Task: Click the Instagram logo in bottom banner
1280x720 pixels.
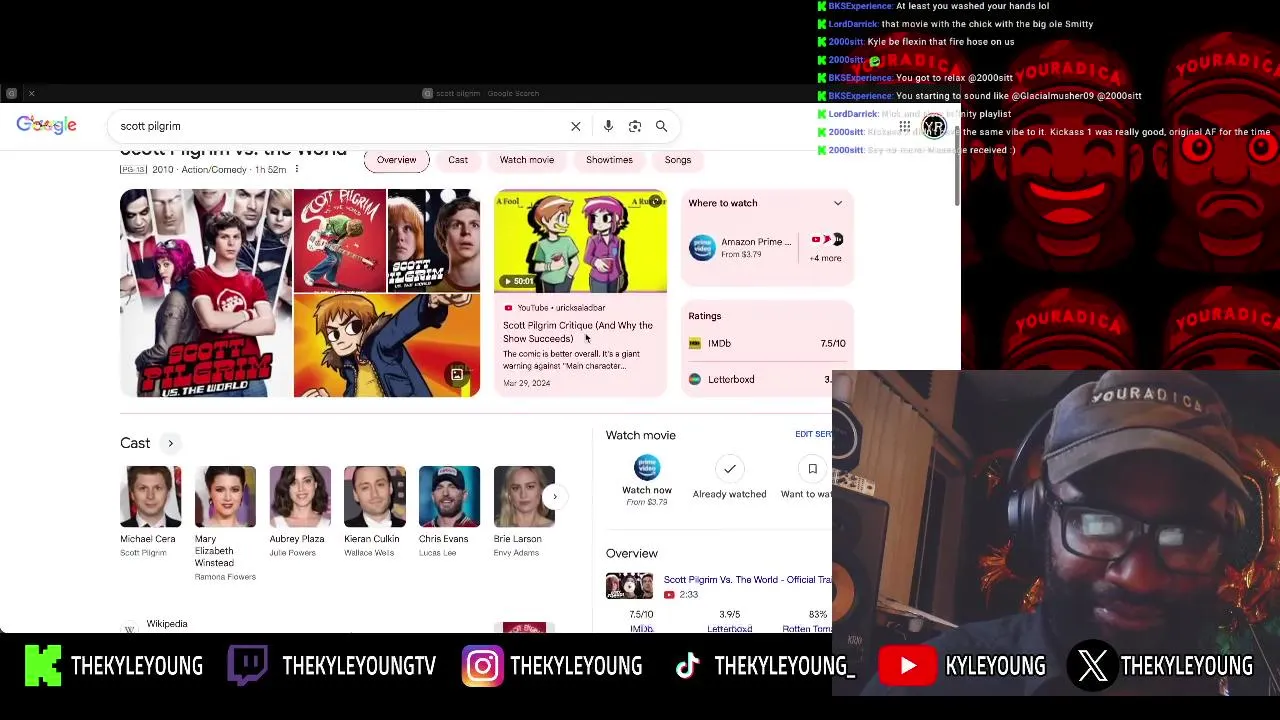Action: (482, 666)
